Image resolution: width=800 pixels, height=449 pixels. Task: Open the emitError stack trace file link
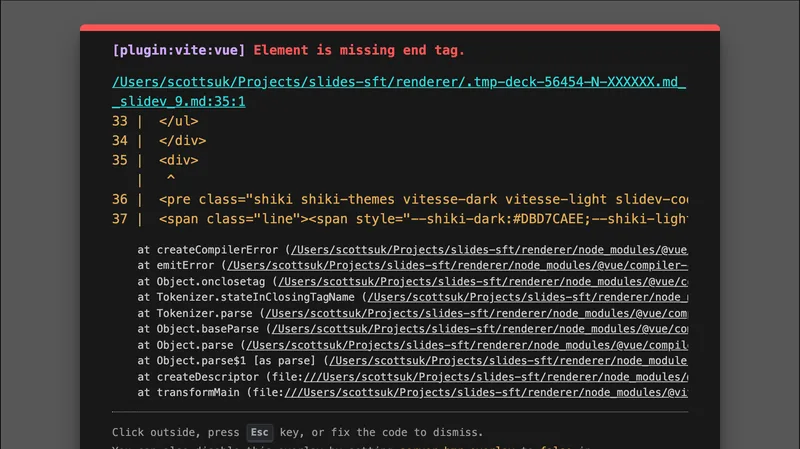point(456,265)
